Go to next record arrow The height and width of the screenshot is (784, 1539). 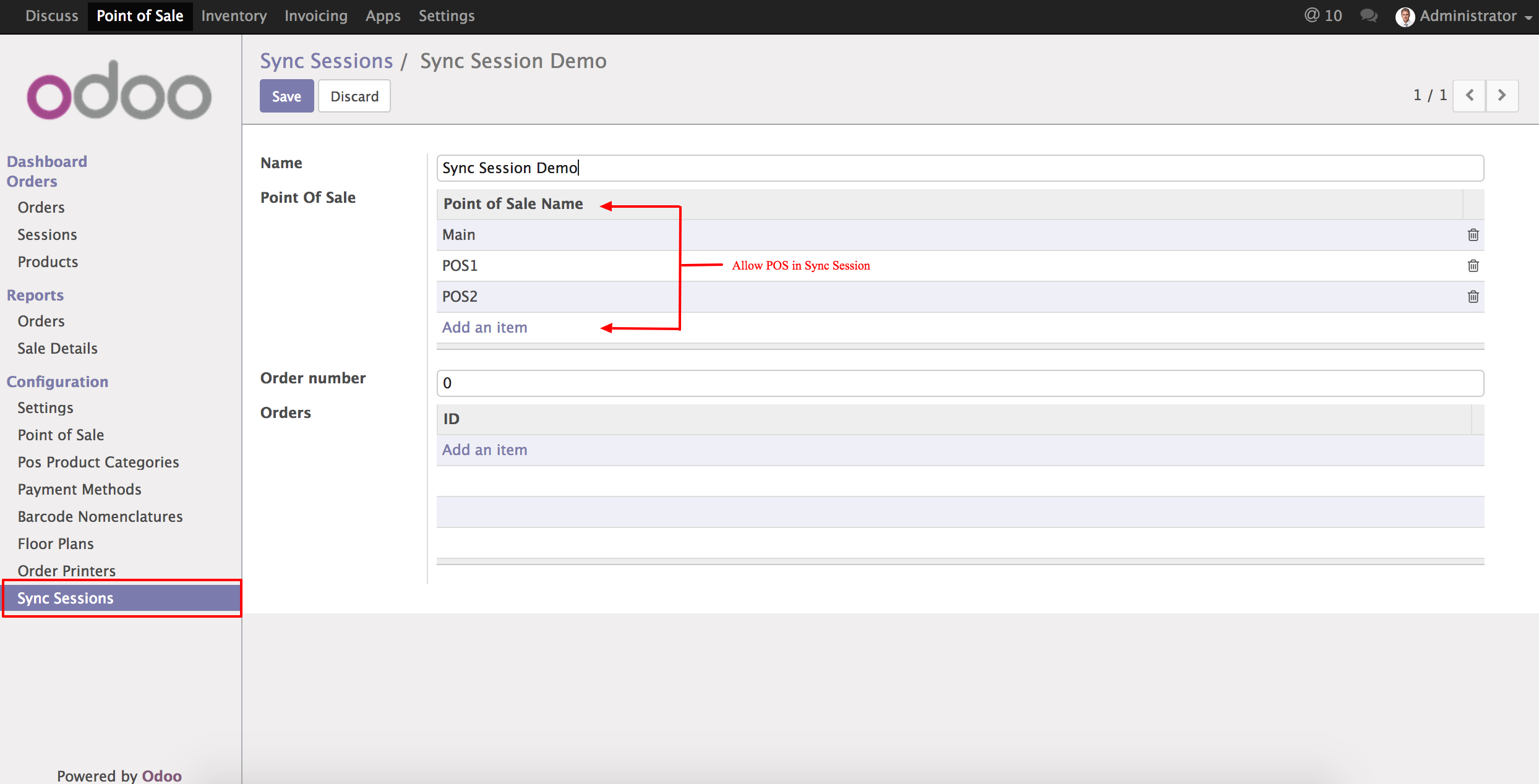[1501, 95]
